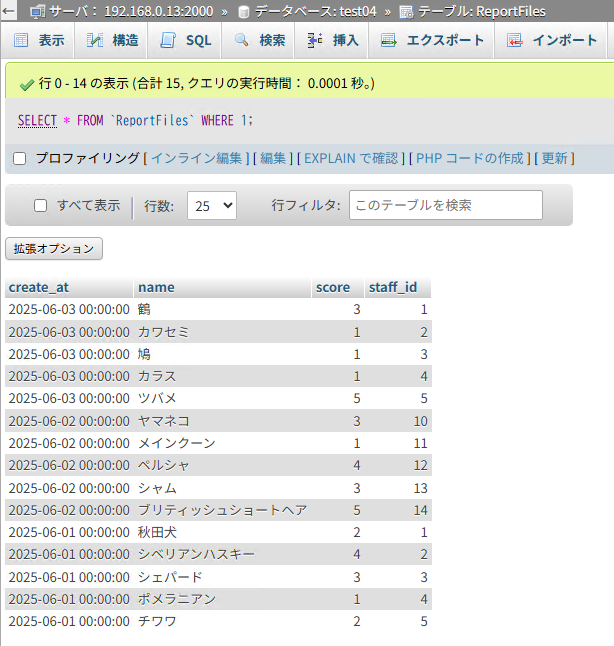Screen dimensions: 614x646
Task: Open the インポート import tab
Action: 551,40
